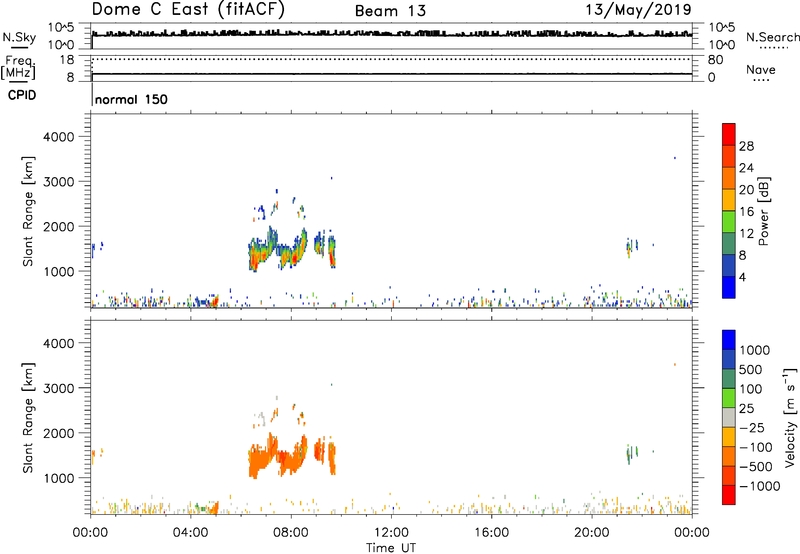Image resolution: width=800 pixels, height=554 pixels.
Task: Click the '500' tick on velocity color bar
Action: 751,369
